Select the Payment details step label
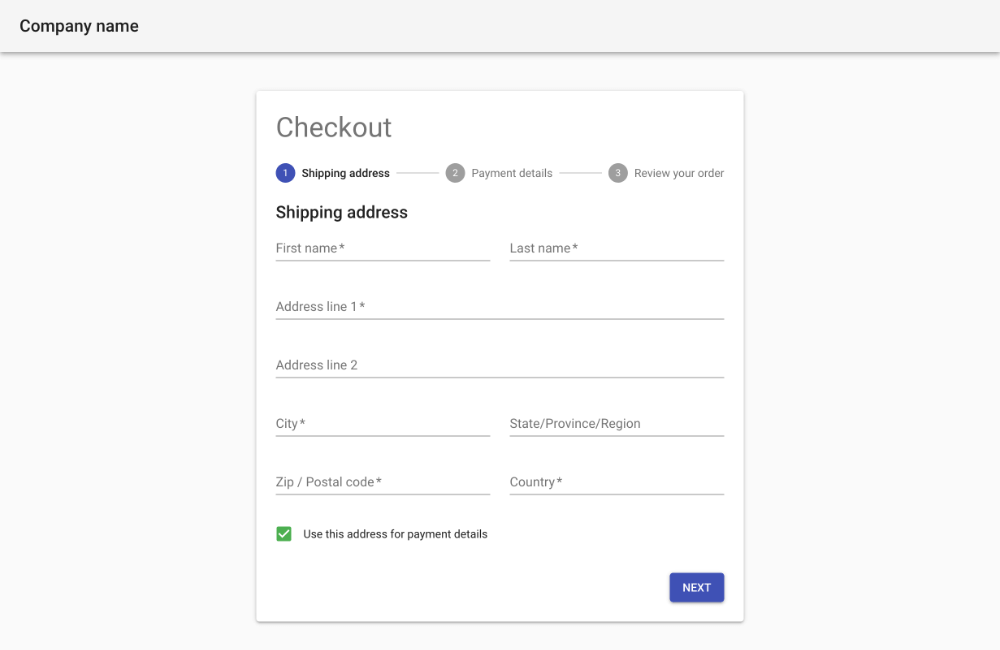Screen dimensions: 1000x650 pyautogui.click(x=511, y=173)
